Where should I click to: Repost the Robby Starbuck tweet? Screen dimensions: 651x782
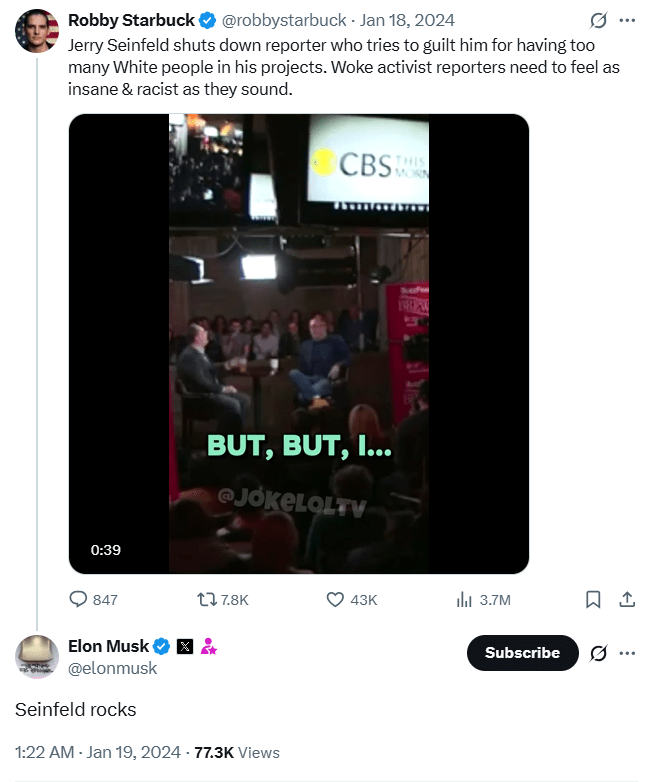click(x=205, y=599)
